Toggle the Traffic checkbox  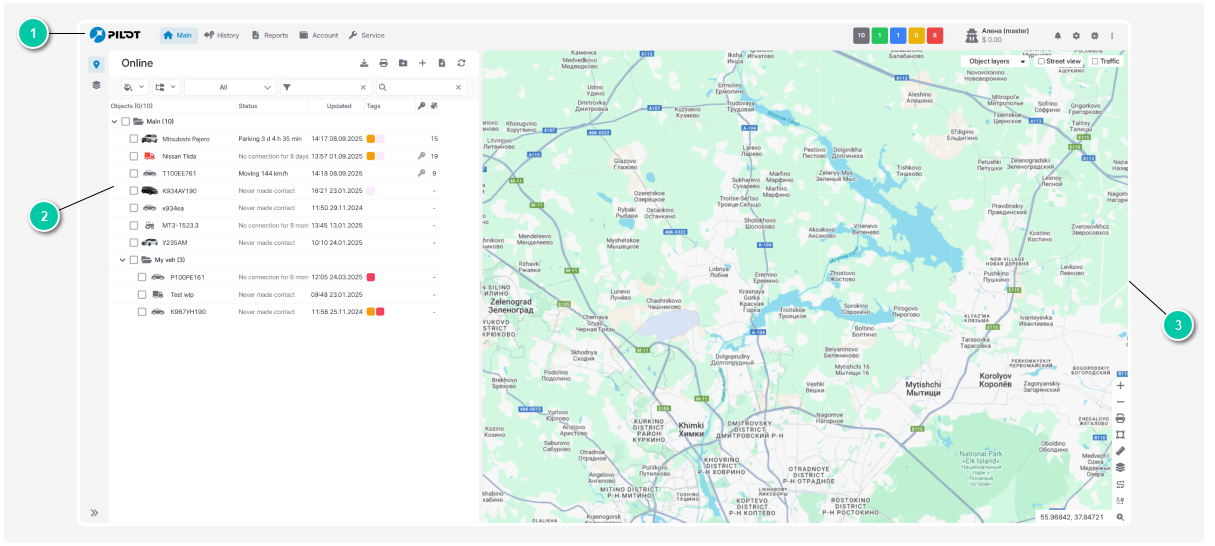pyautogui.click(x=1095, y=61)
